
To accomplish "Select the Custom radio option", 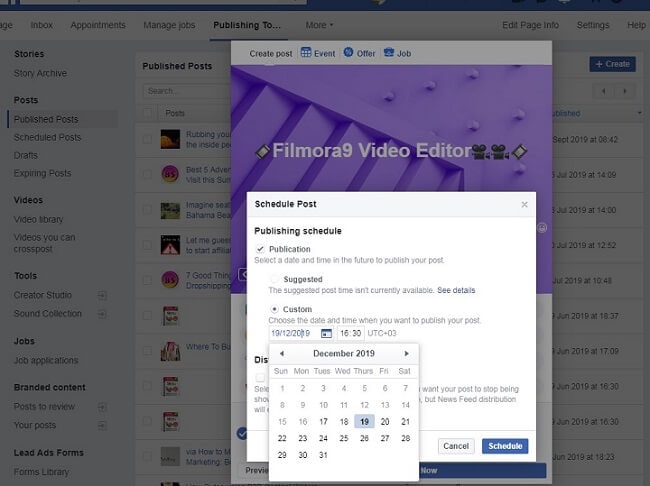I will point(274,309).
